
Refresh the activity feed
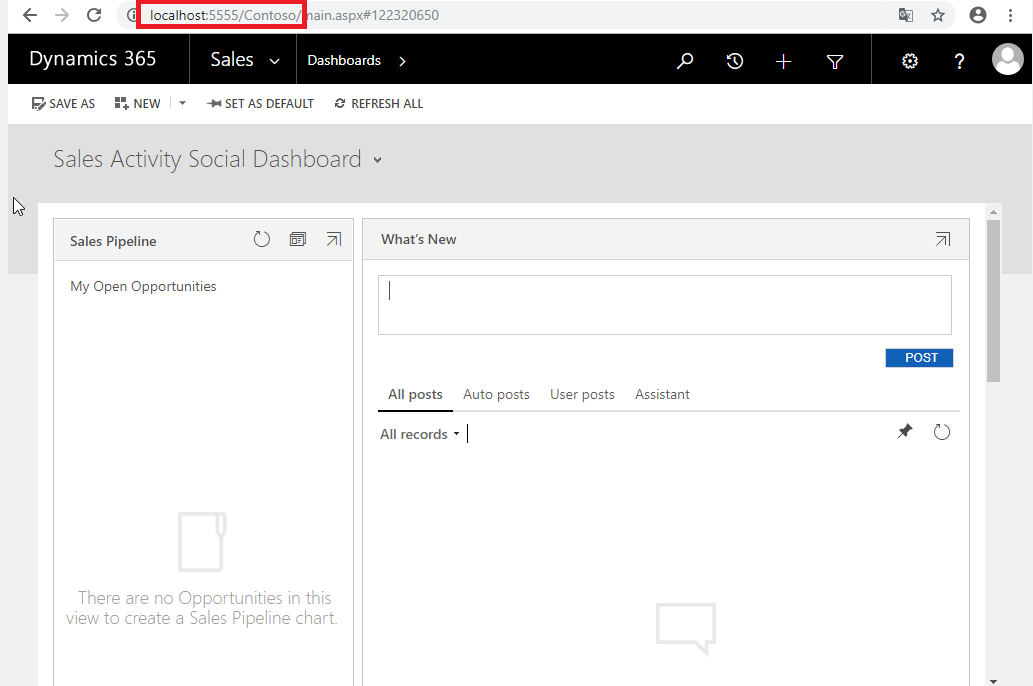[941, 431]
